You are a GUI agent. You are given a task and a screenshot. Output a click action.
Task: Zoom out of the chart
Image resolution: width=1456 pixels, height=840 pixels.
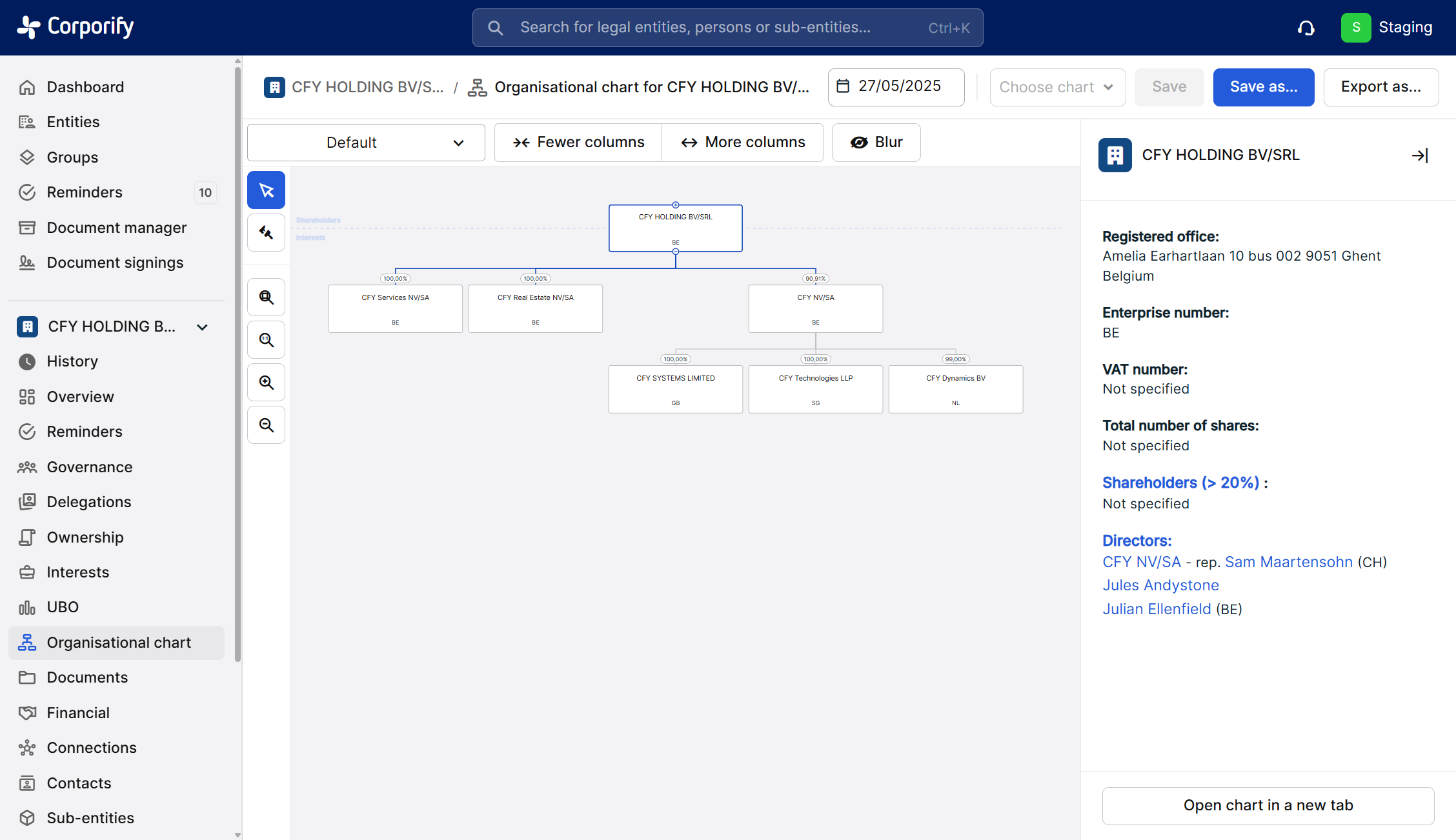(266, 425)
